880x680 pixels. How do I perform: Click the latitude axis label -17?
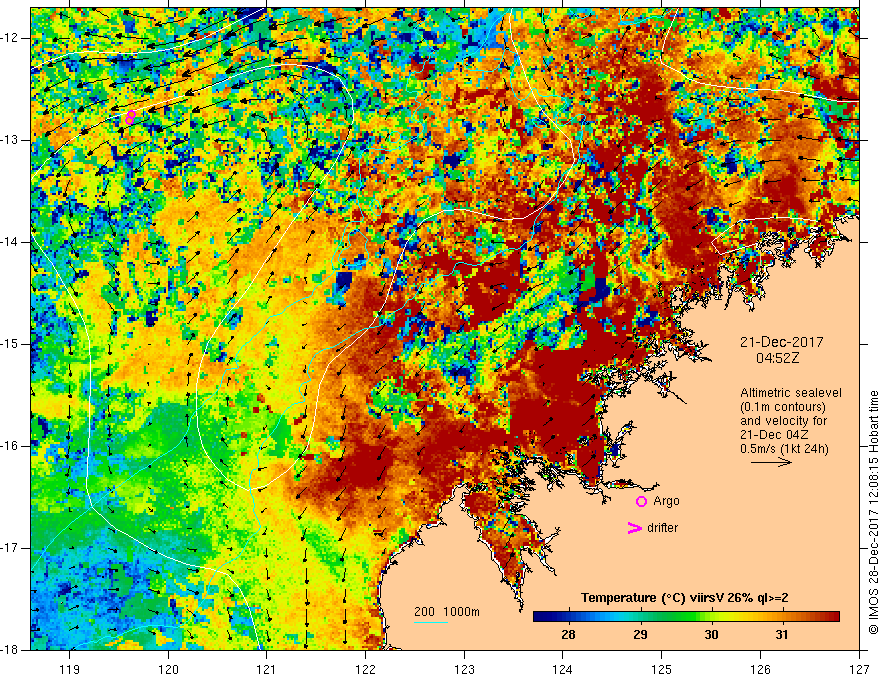click(x=11, y=548)
